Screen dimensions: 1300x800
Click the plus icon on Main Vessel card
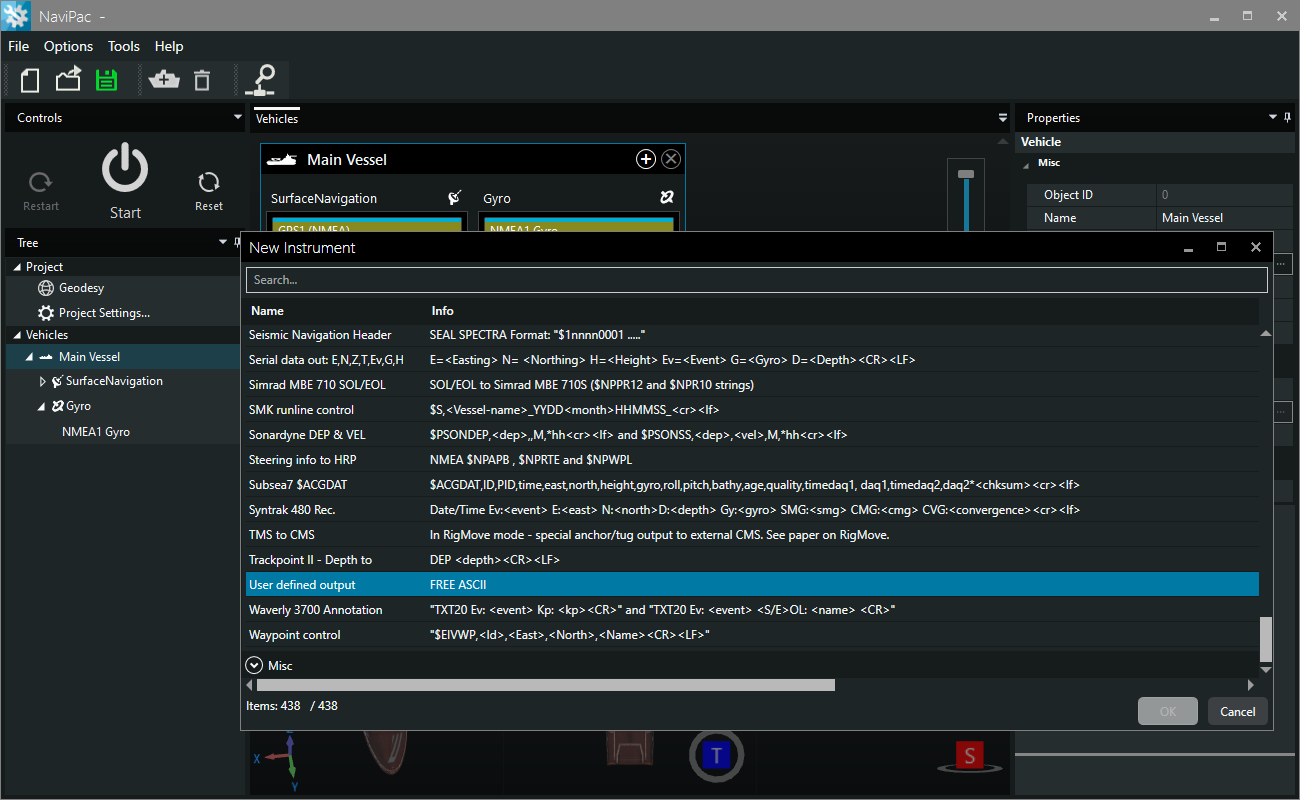pos(646,159)
